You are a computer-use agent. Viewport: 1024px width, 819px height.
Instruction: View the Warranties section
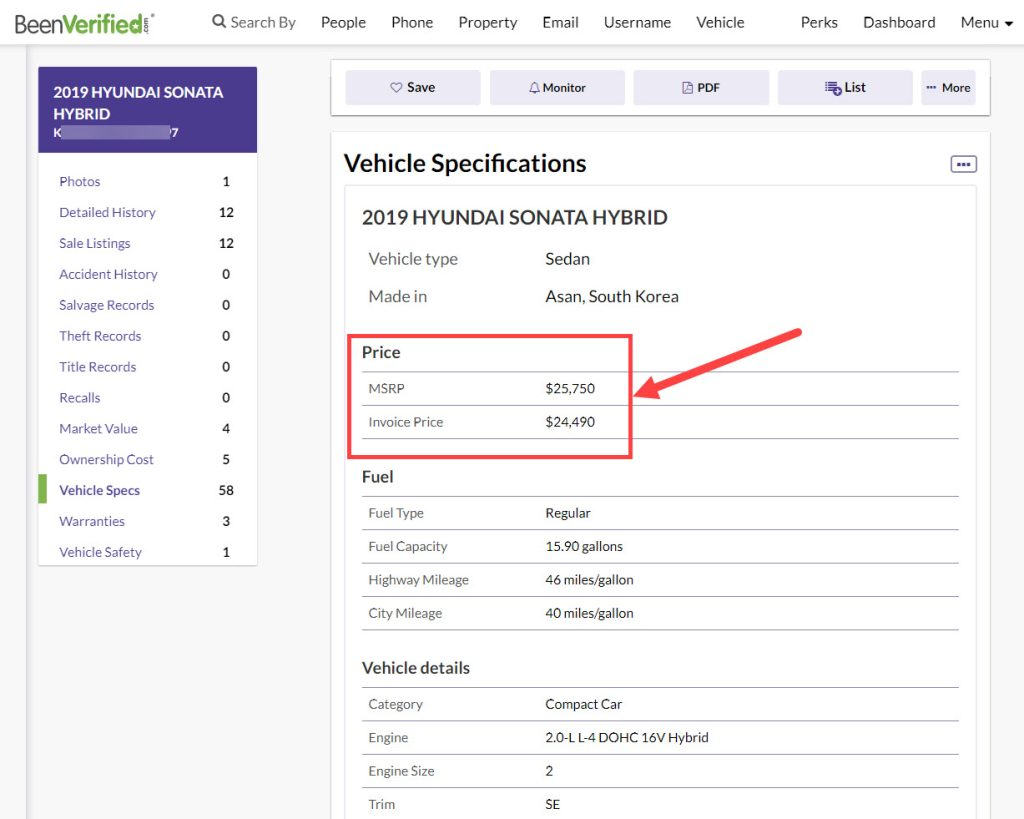[92, 521]
